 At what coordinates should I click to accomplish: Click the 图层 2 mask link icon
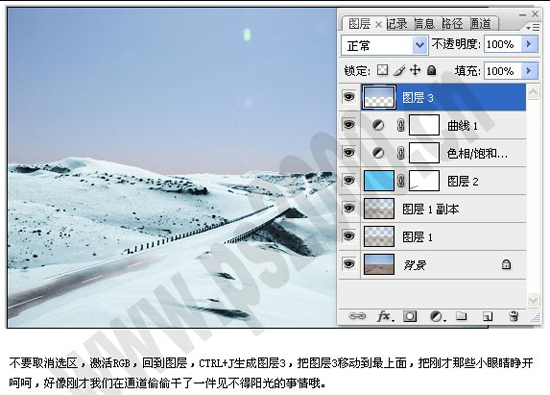tap(401, 181)
